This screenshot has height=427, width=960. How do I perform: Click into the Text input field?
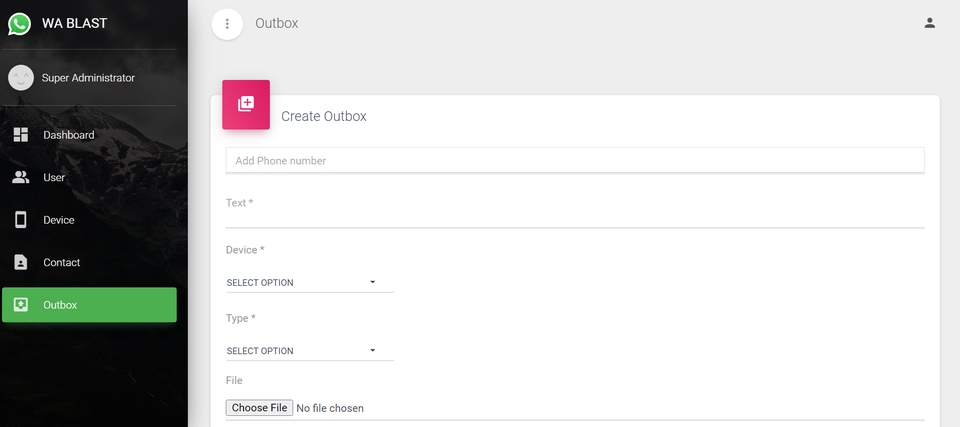[x=575, y=216]
